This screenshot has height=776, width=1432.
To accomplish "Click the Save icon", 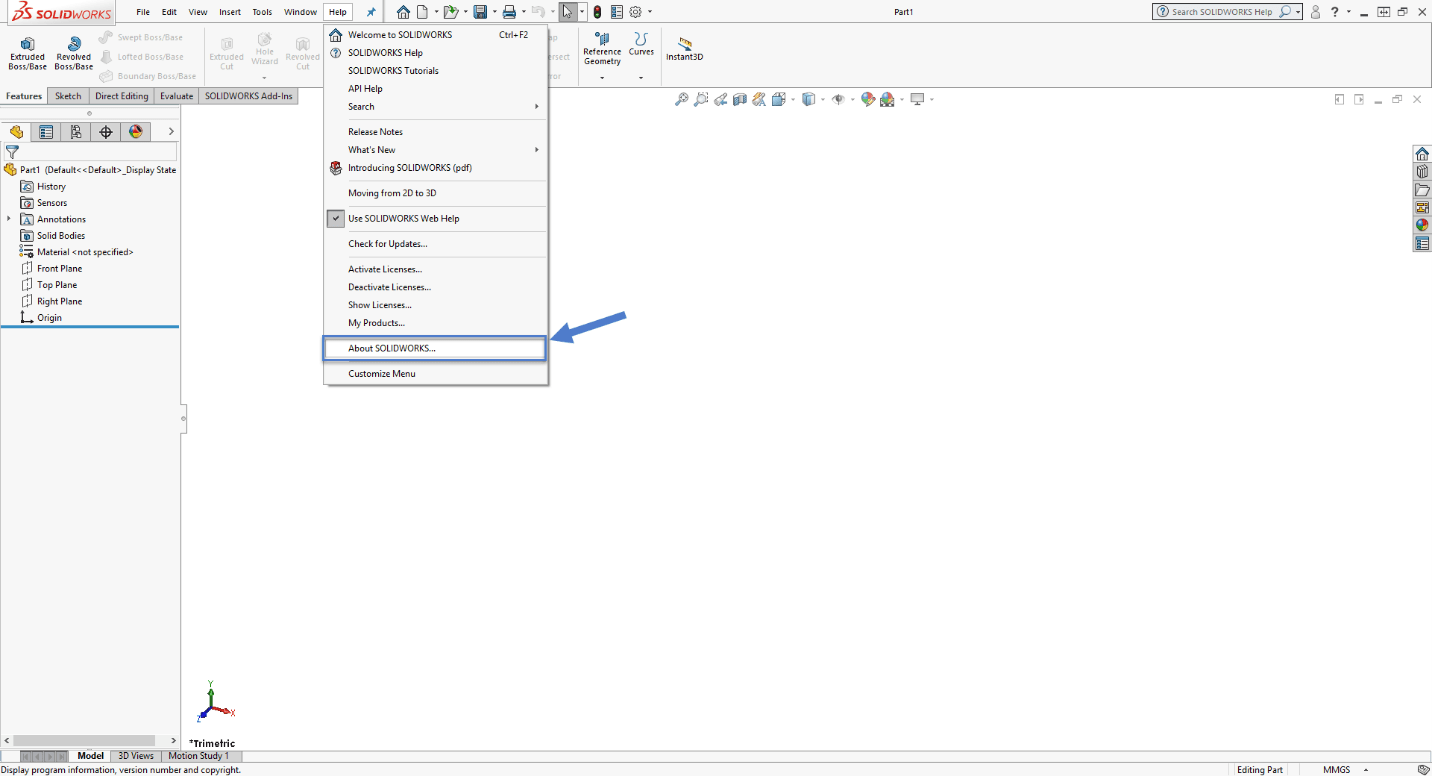I will point(480,12).
